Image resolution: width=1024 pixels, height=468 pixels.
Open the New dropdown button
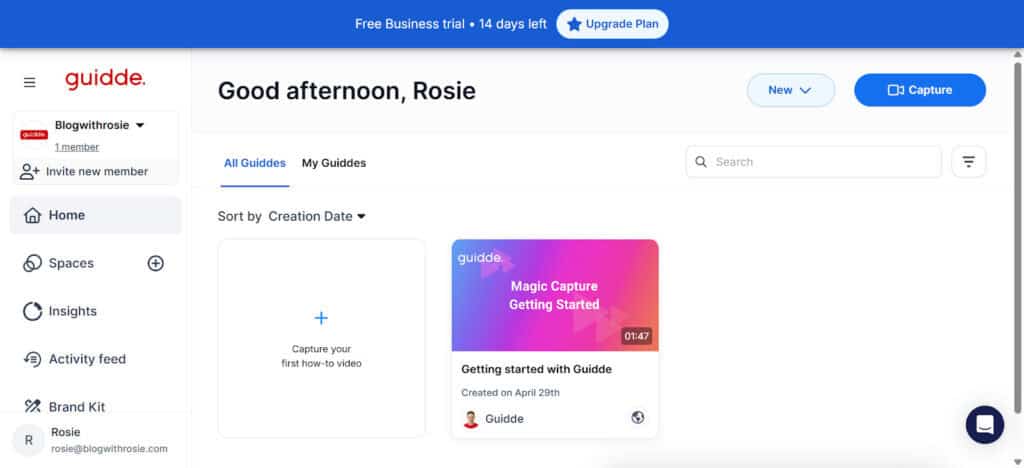[791, 90]
